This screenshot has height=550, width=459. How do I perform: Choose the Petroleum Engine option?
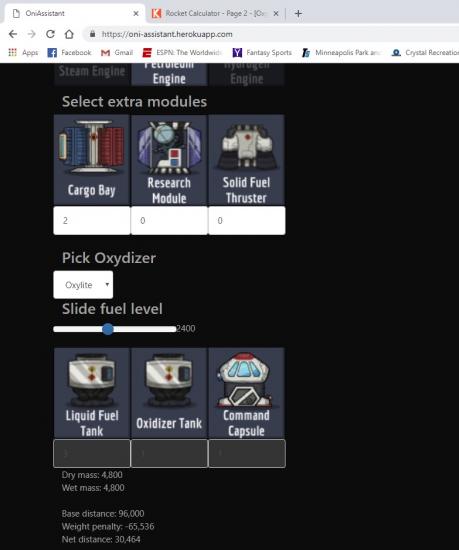[169, 74]
